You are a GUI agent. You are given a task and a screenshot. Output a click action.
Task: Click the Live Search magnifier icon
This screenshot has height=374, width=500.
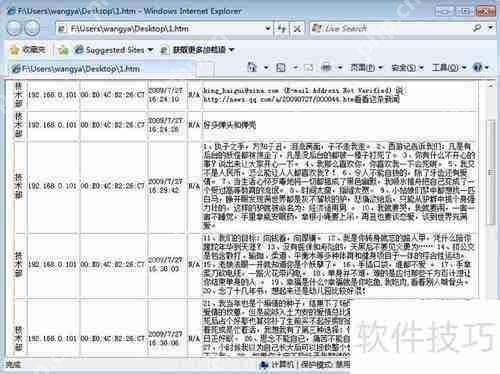[477, 28]
